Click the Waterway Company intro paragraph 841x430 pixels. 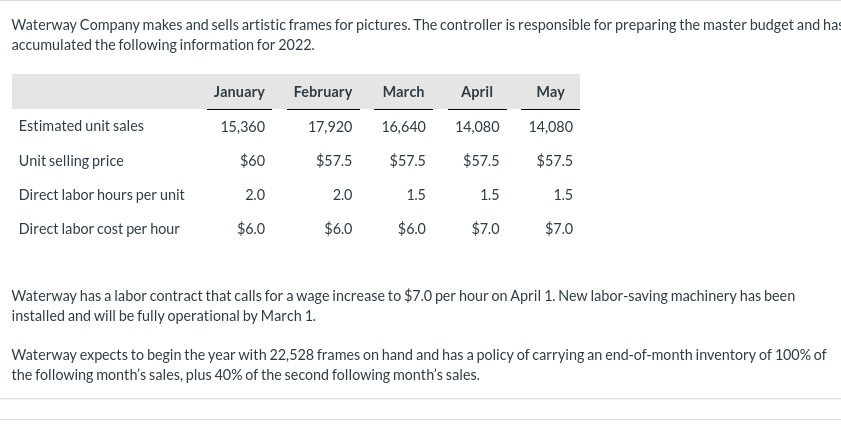426,35
